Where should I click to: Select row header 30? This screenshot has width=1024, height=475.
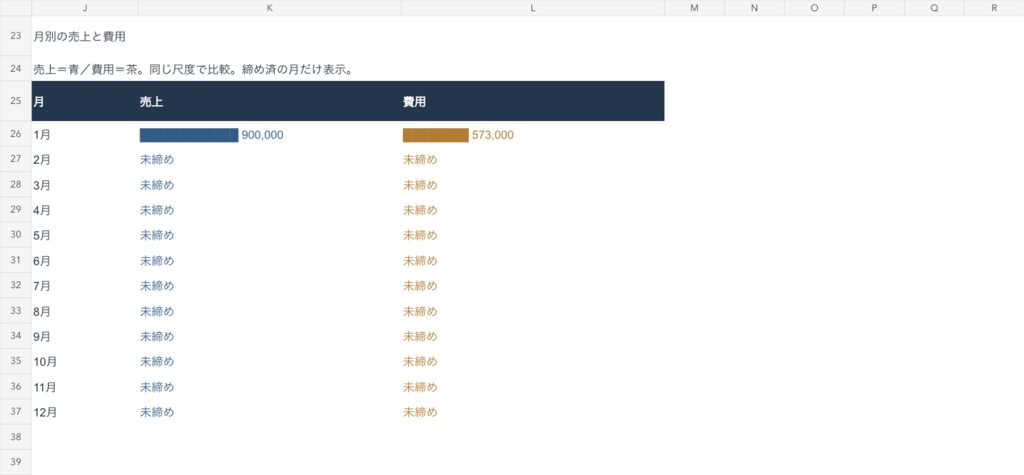(16, 235)
